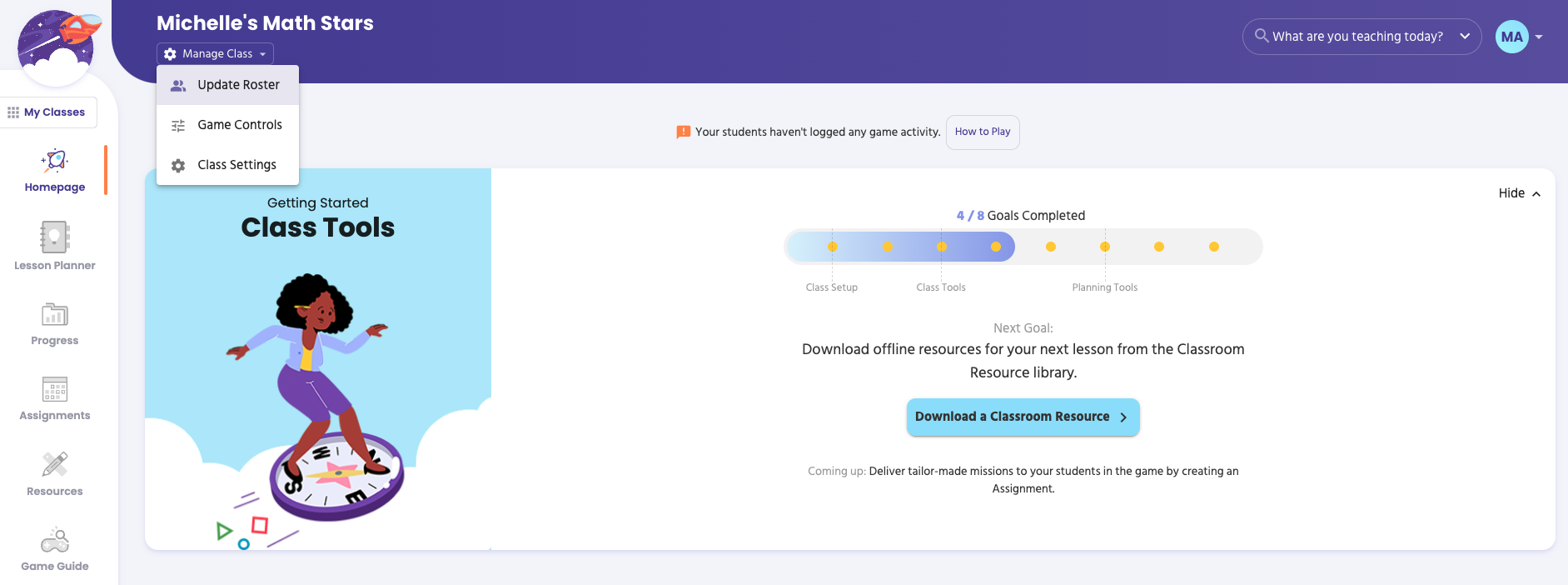Open the Resources pencil icon
The width and height of the screenshot is (1568, 585).
click(55, 464)
